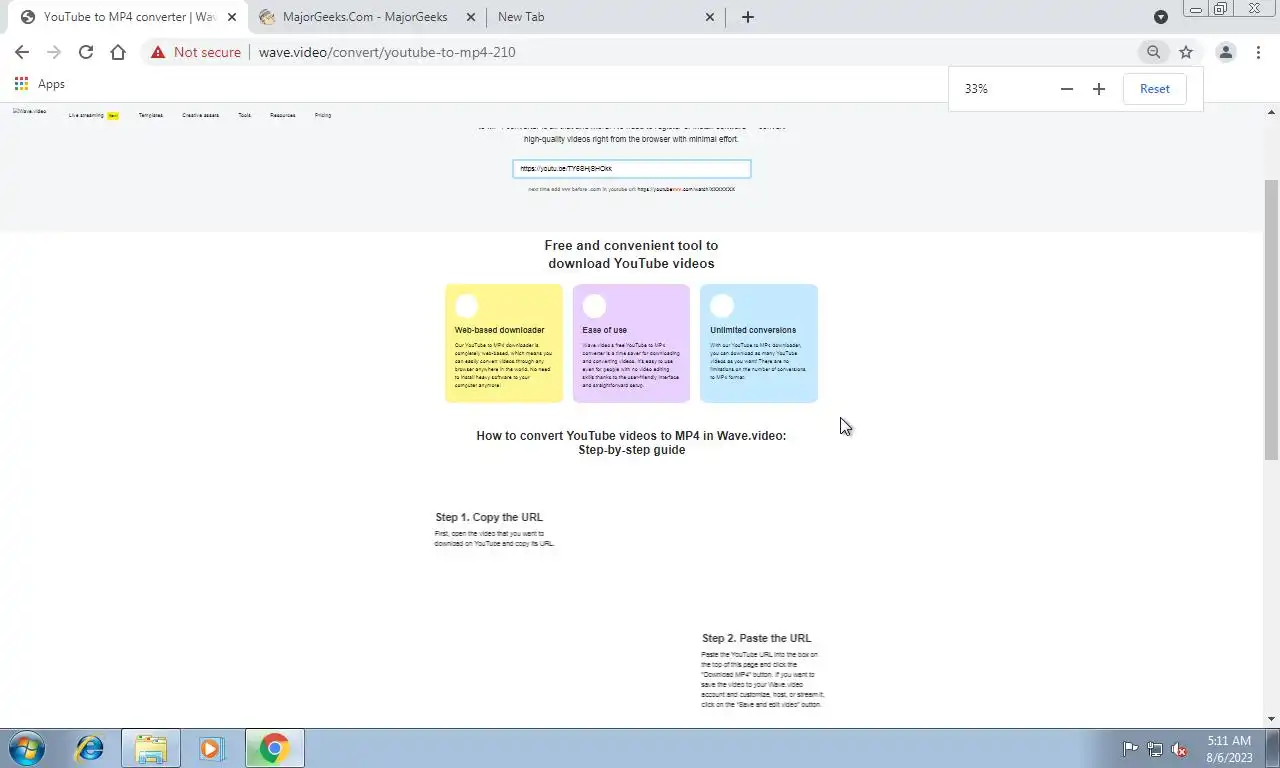The image size is (1280, 768).
Task: Click the zoom magnifier icon in address bar
Action: tap(1153, 52)
